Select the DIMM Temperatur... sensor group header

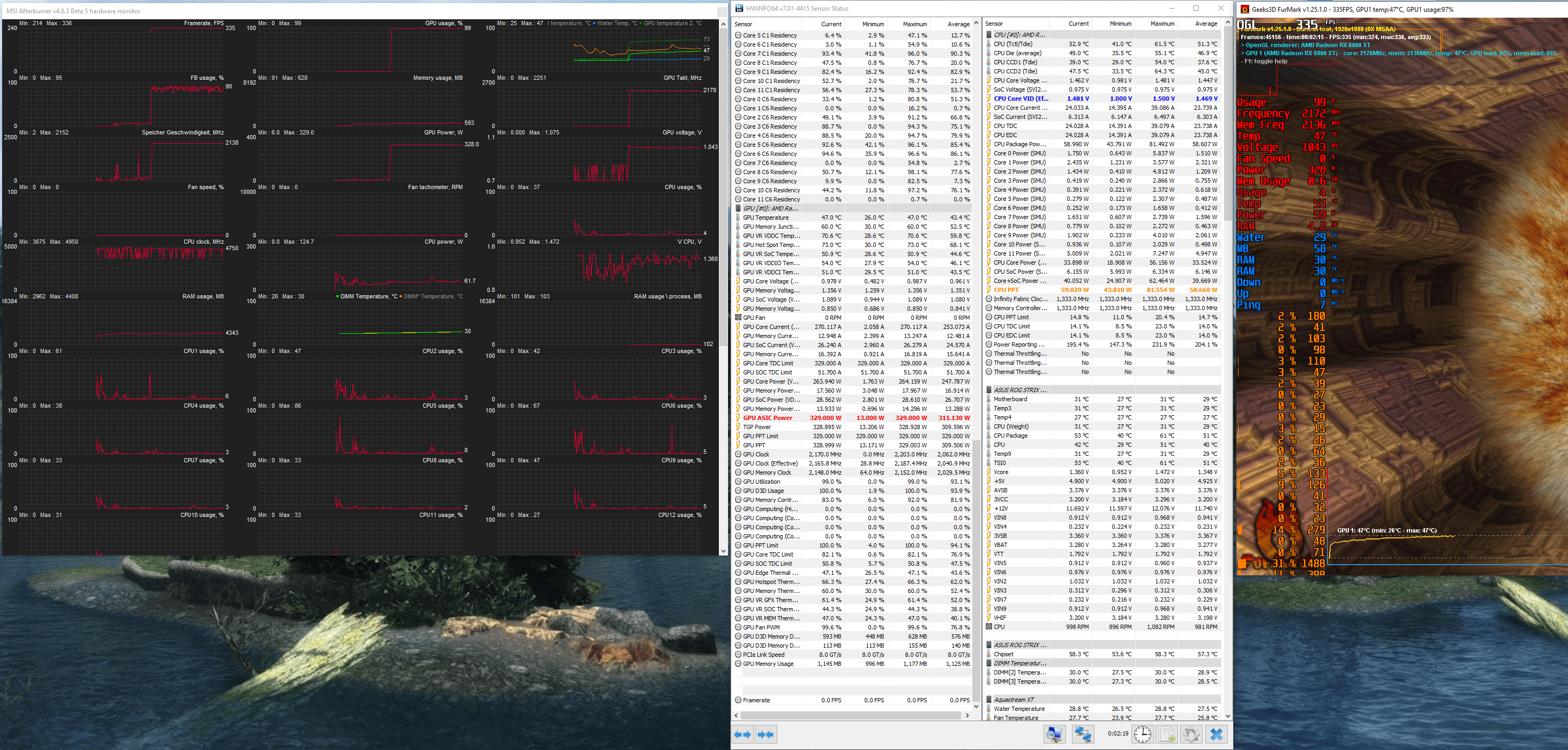(1102, 663)
